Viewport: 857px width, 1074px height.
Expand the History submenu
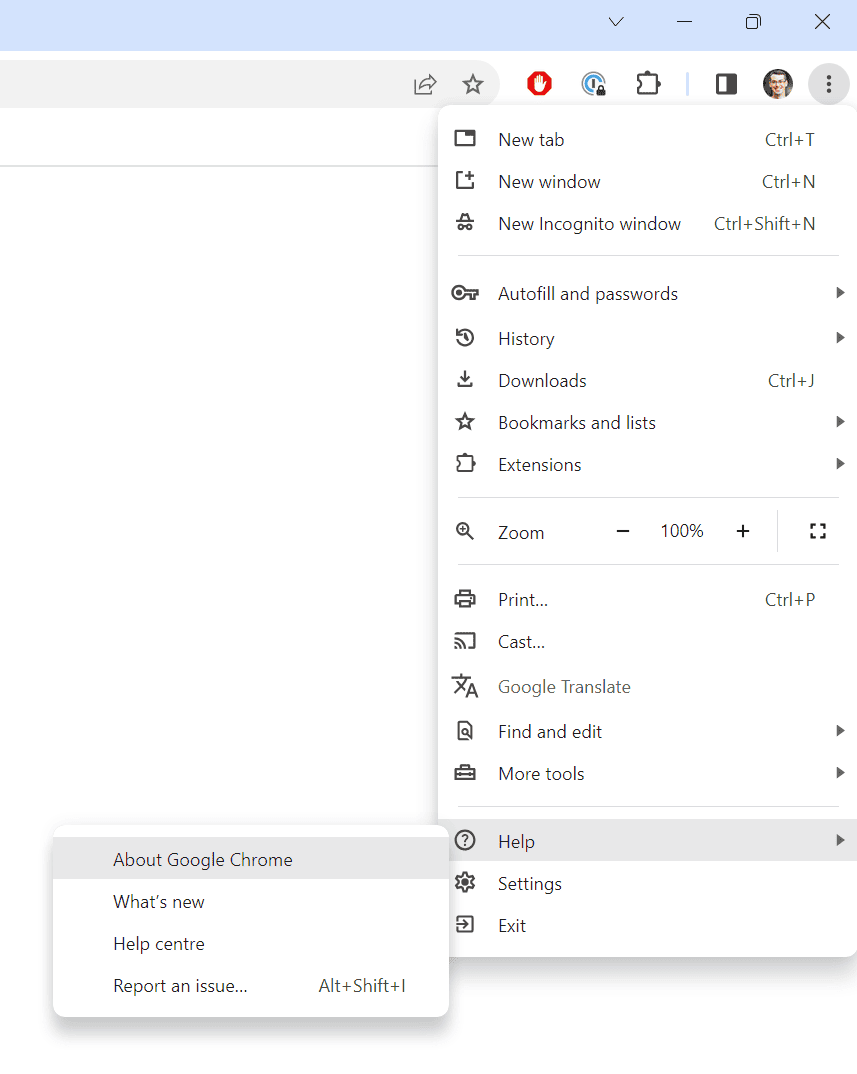pos(526,338)
